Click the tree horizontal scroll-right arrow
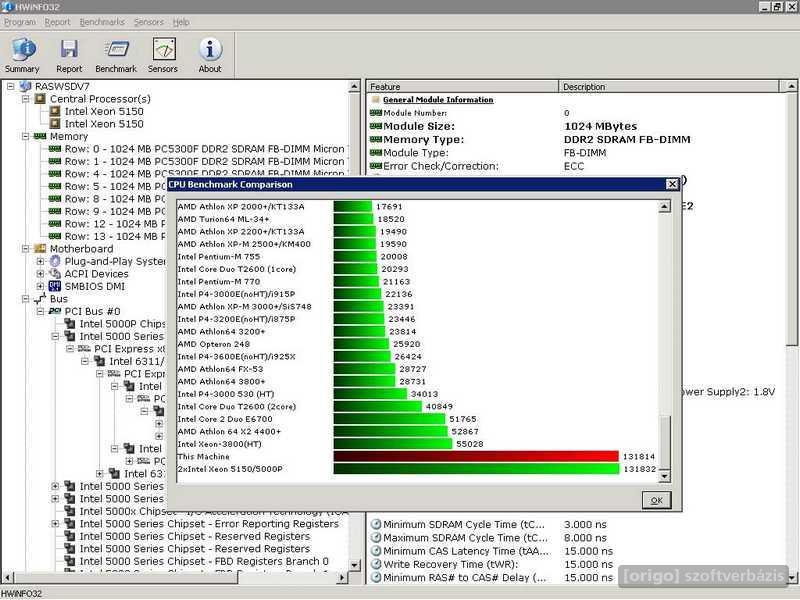The image size is (800, 600). click(342, 578)
